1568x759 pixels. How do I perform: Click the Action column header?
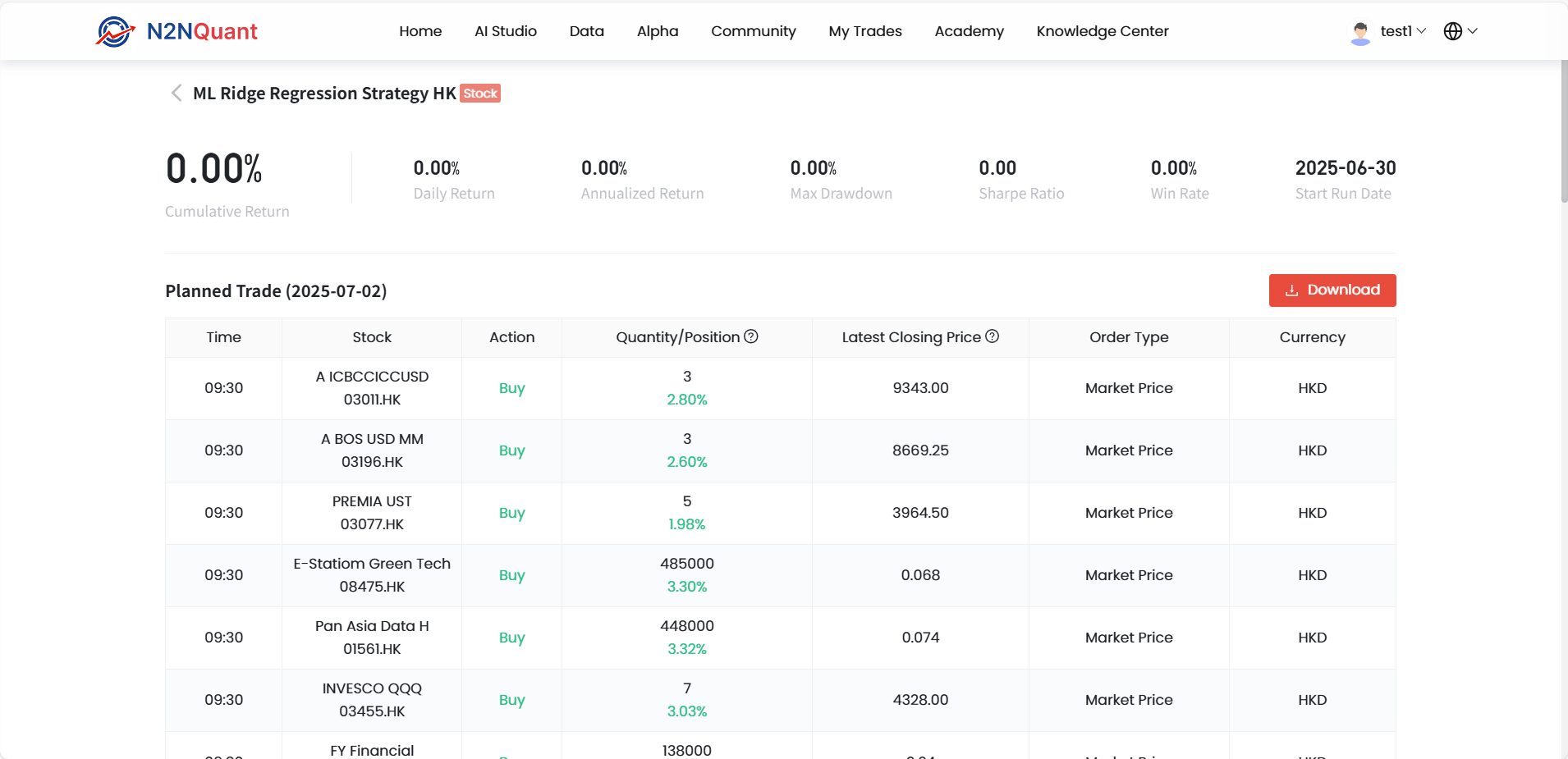tap(512, 337)
